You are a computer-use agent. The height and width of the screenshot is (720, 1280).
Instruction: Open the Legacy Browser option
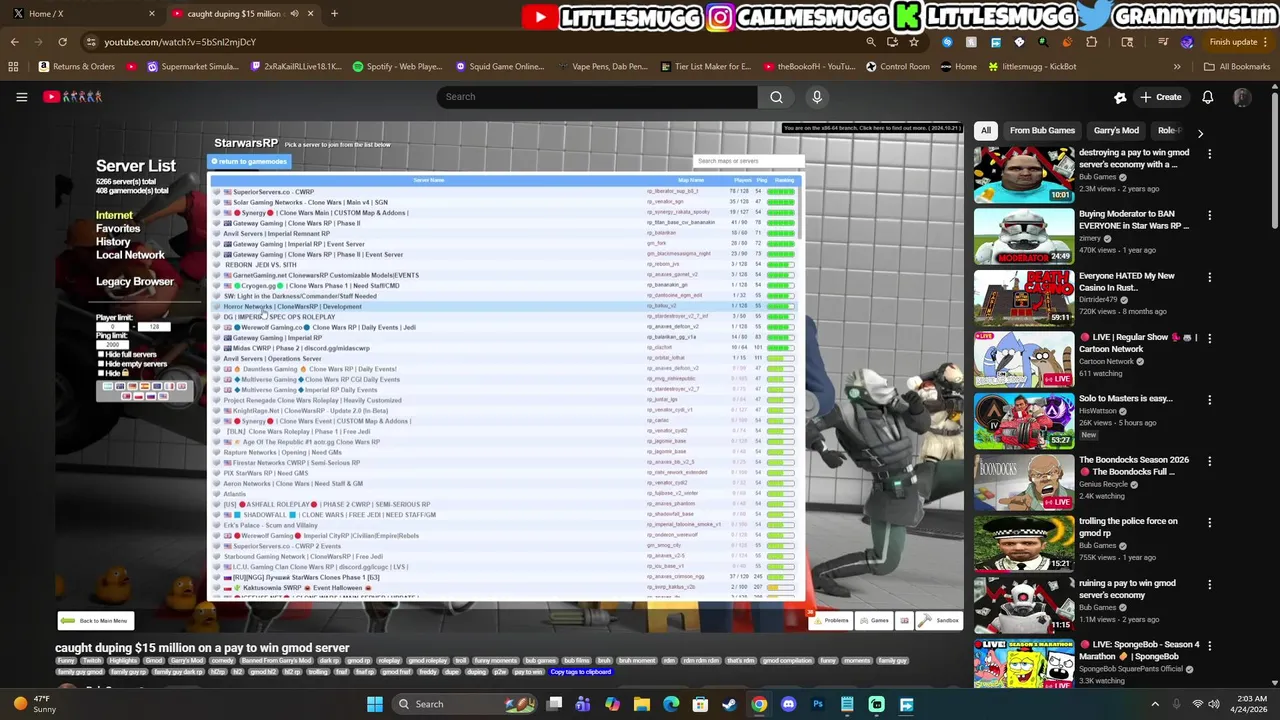pos(135,282)
